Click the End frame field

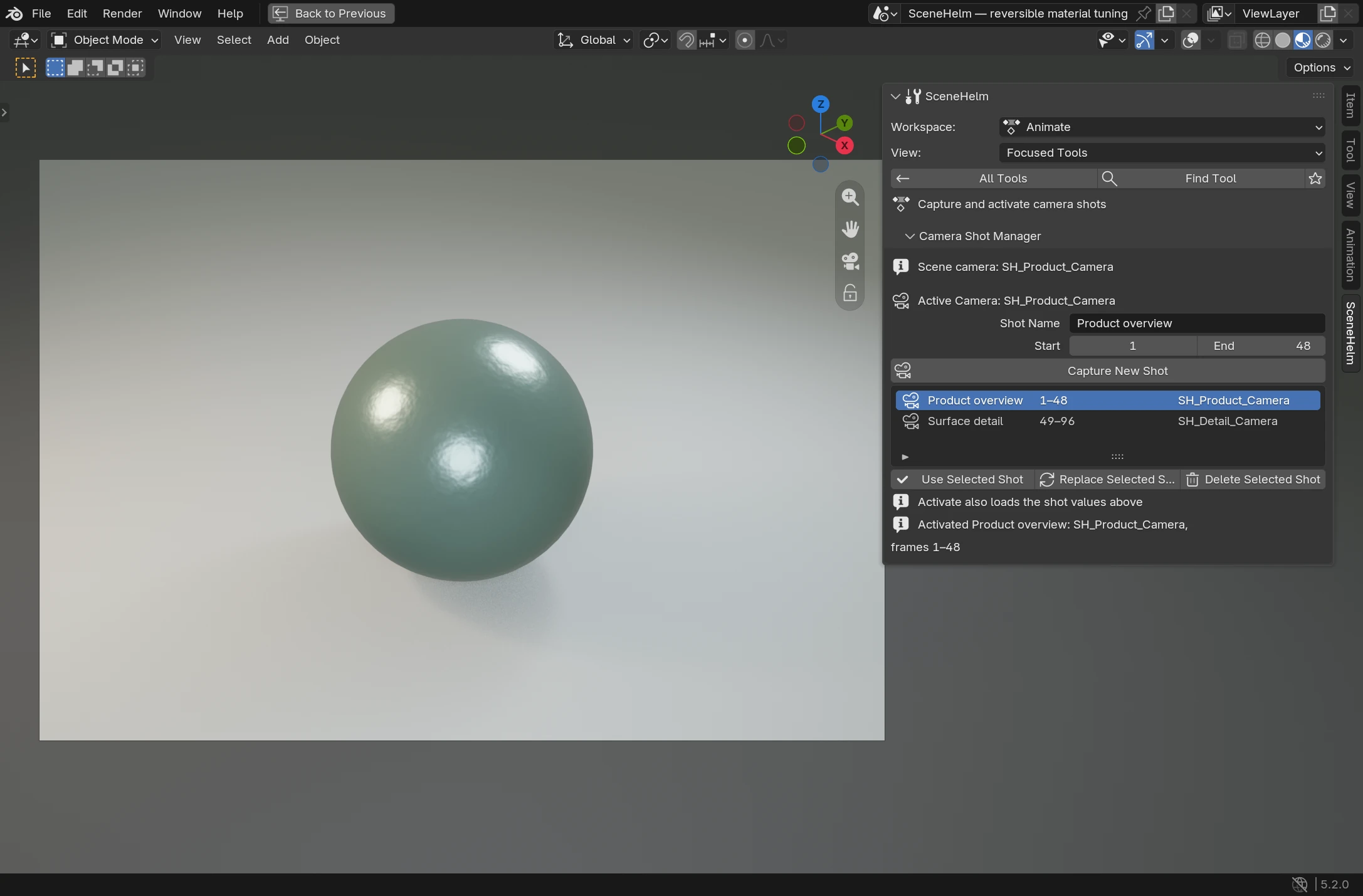pos(1261,346)
